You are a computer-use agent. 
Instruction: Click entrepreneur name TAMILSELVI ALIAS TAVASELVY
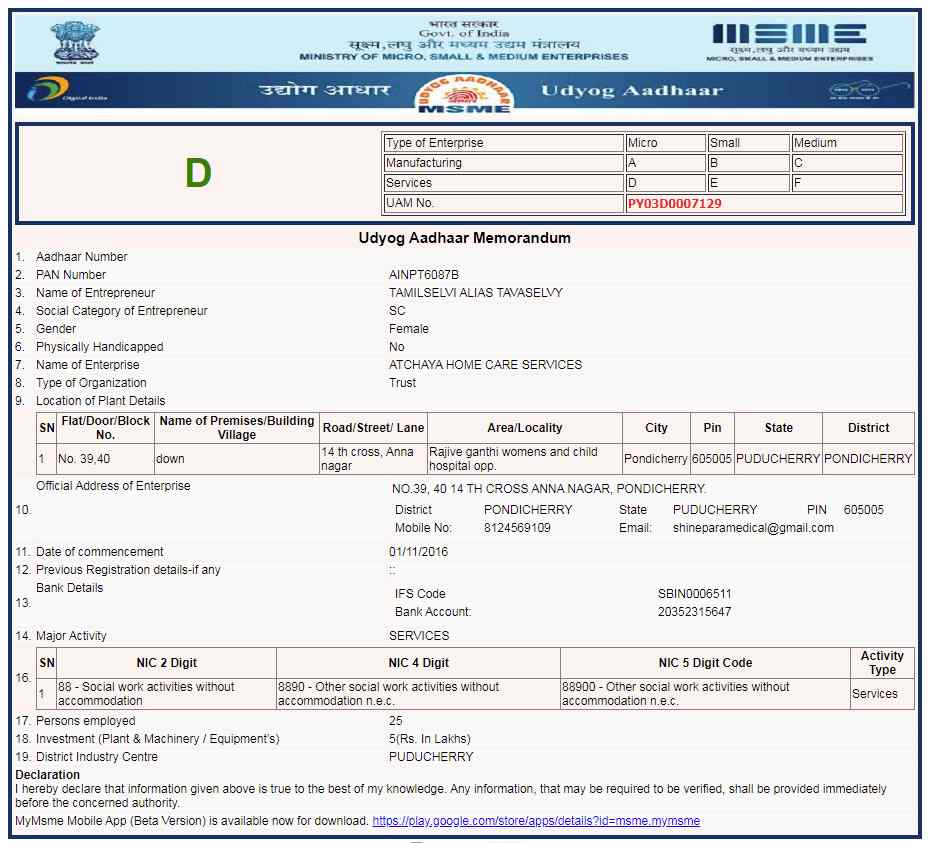(476, 292)
